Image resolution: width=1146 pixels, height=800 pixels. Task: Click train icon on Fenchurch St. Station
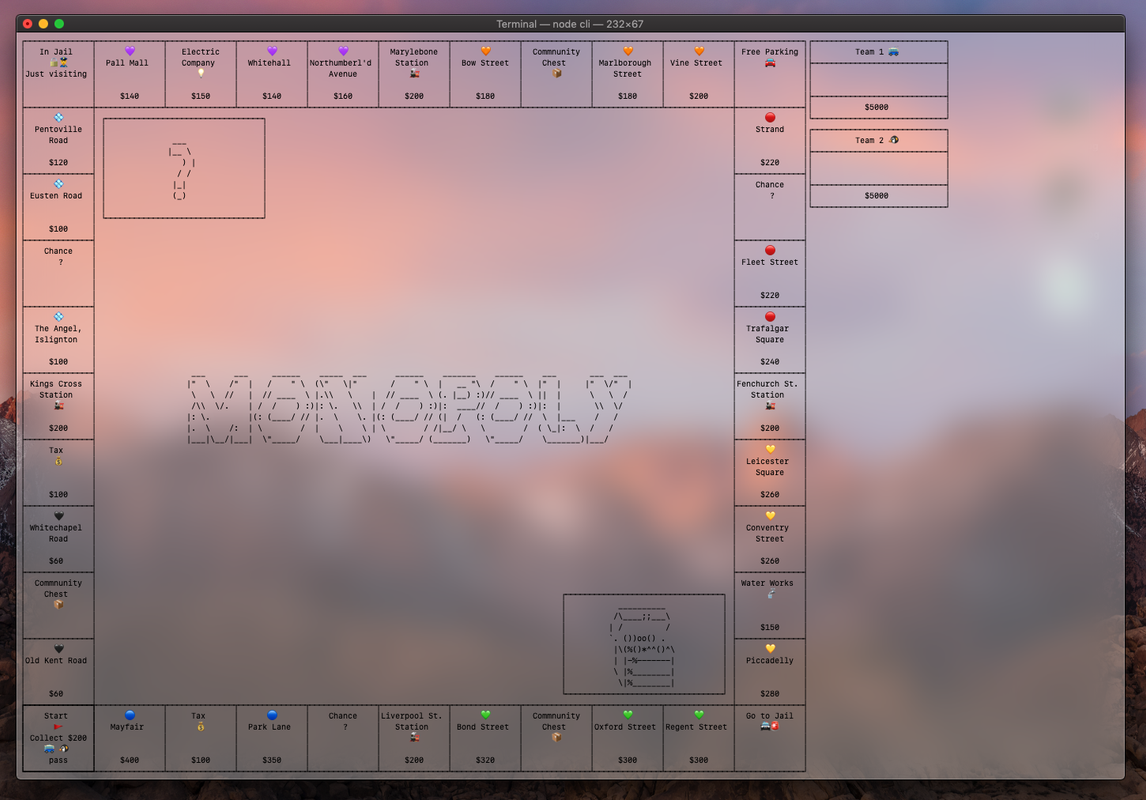pyautogui.click(x=770, y=405)
